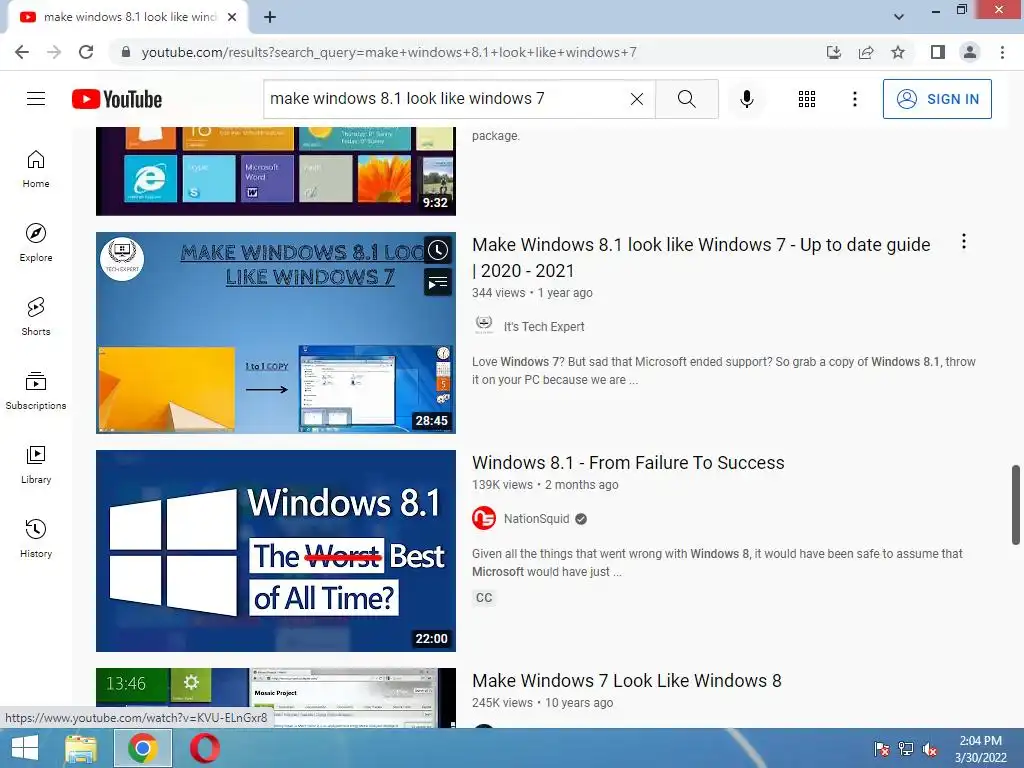Toggle Chrome side panel
This screenshot has width=1024, height=768.
point(938,52)
